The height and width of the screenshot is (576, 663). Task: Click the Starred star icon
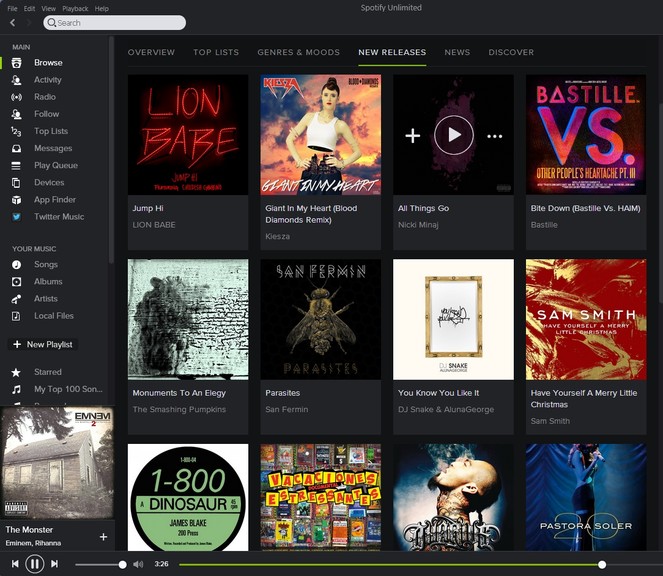click(x=16, y=372)
